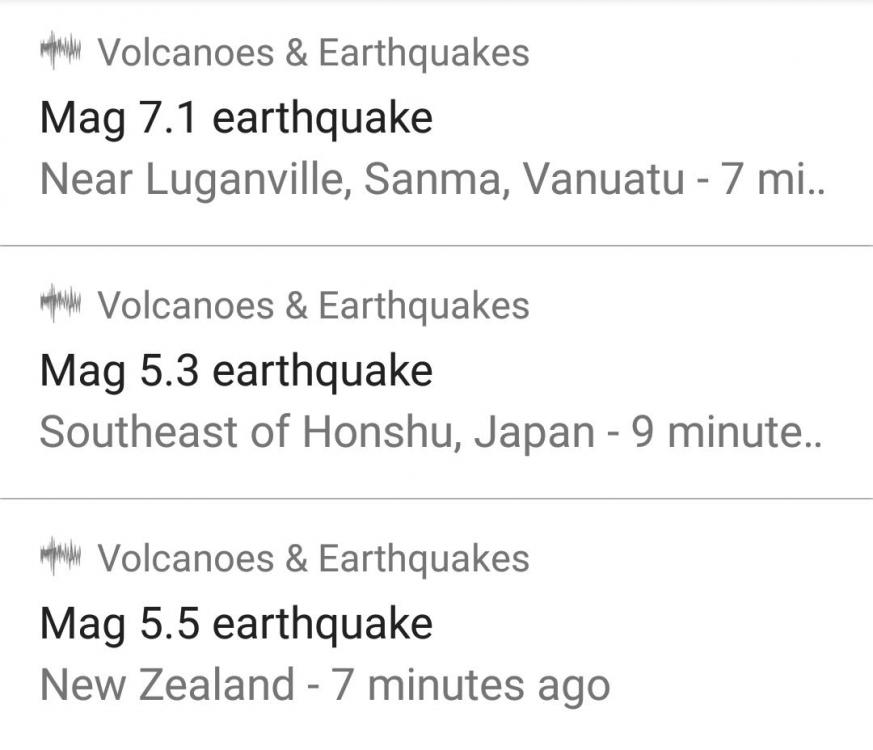Click the word Luganville in the first alert
Screen dimensions: 873x750
pyautogui.click(x=249, y=180)
